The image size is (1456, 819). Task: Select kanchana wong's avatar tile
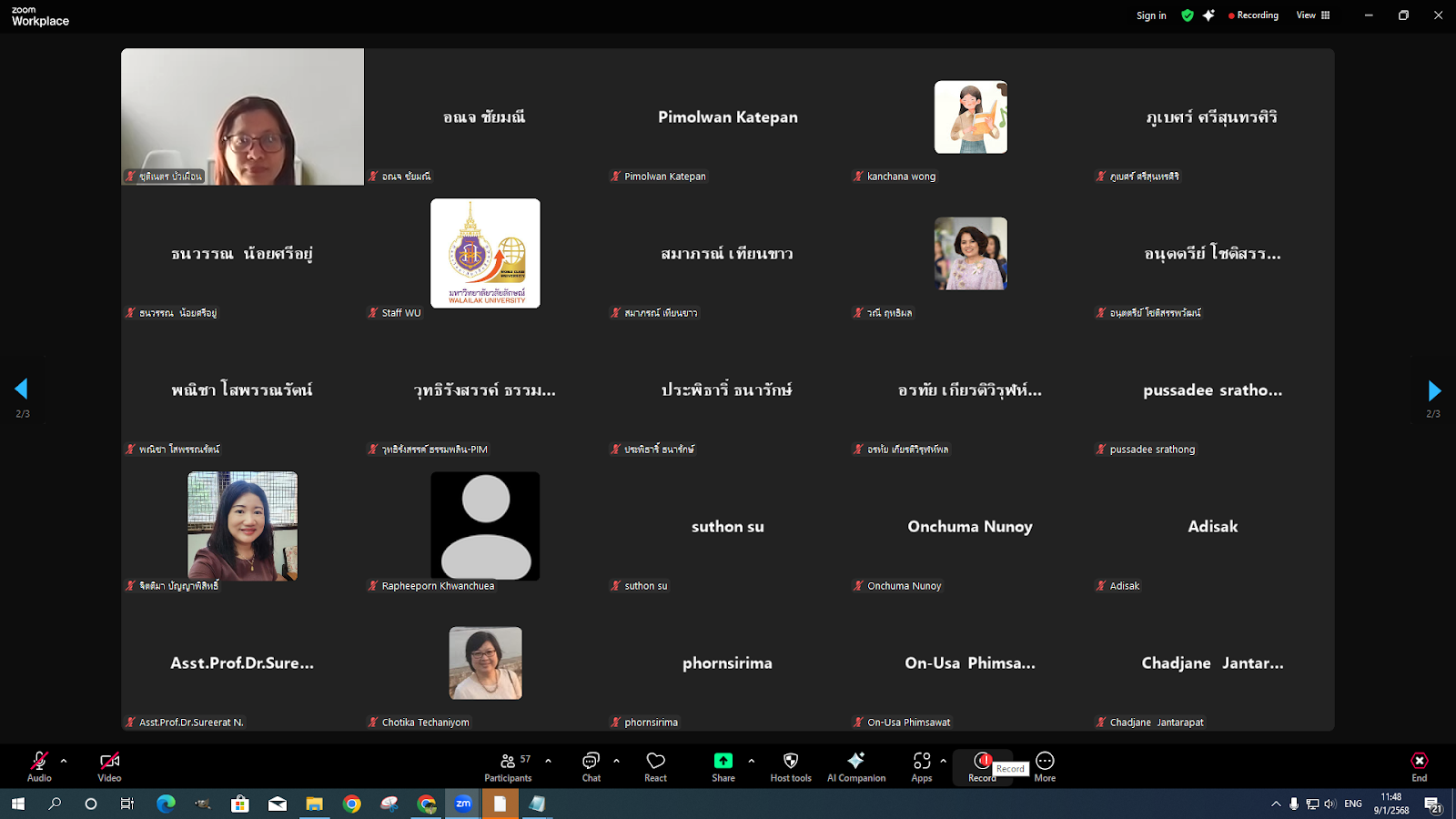[970, 117]
